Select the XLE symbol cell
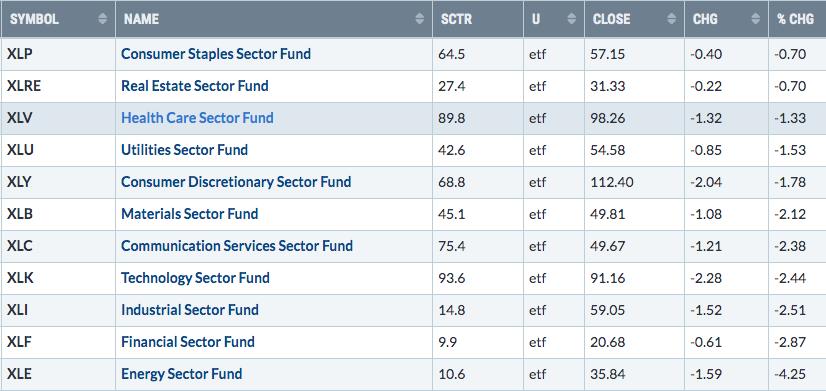Image resolution: width=826 pixels, height=391 pixels. [x=58, y=374]
